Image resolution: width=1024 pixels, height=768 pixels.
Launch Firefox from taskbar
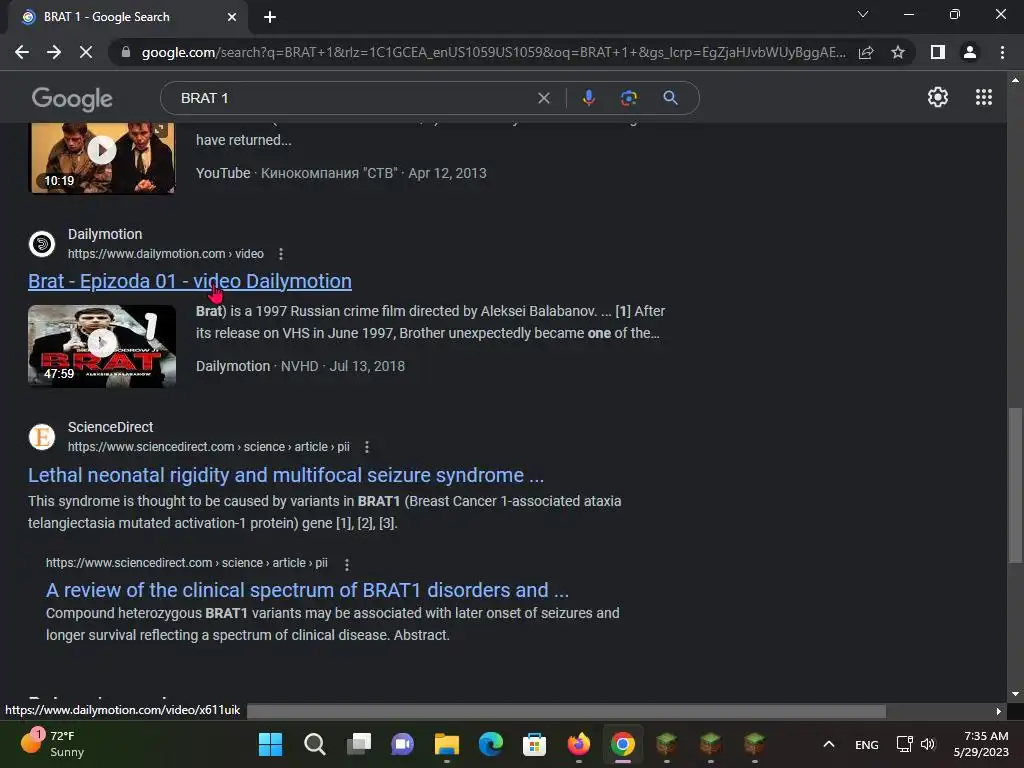(x=579, y=744)
